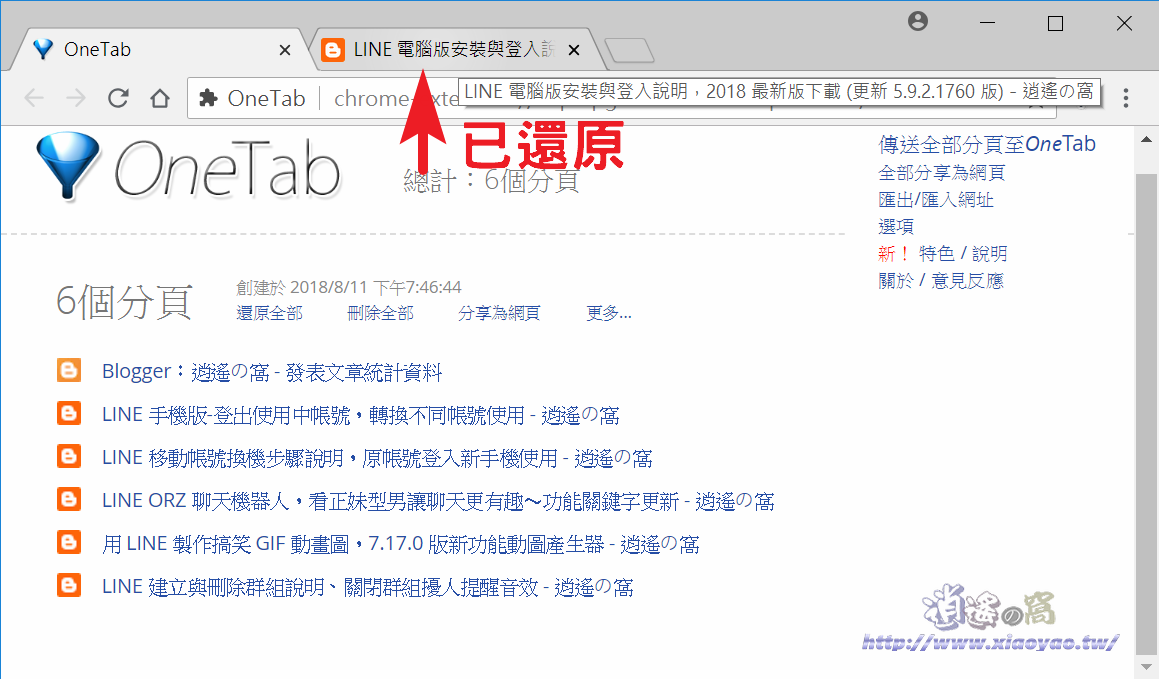This screenshot has width=1159, height=679.
Task: Maximize the Chrome window
Action: pos(1056,23)
